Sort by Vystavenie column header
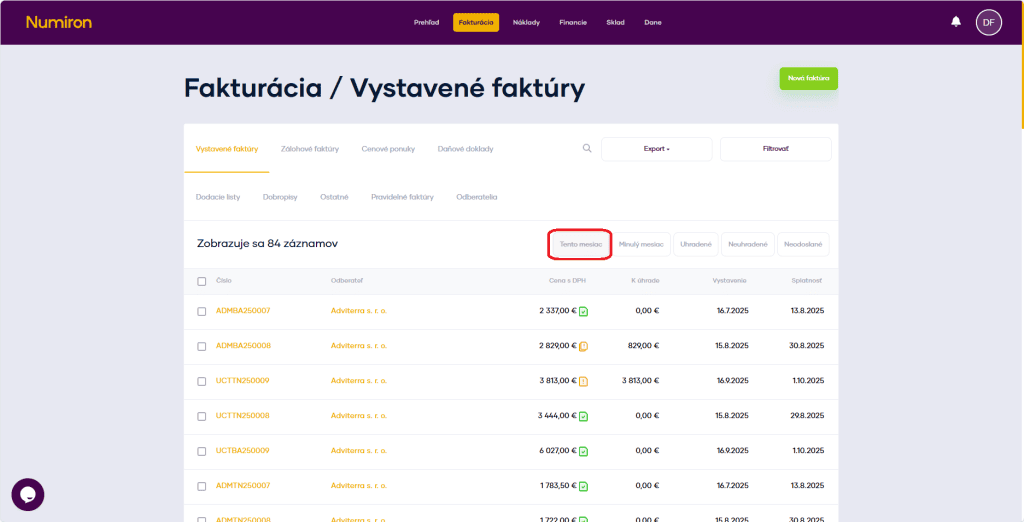Screen dimensions: 1024x522 [729, 281]
